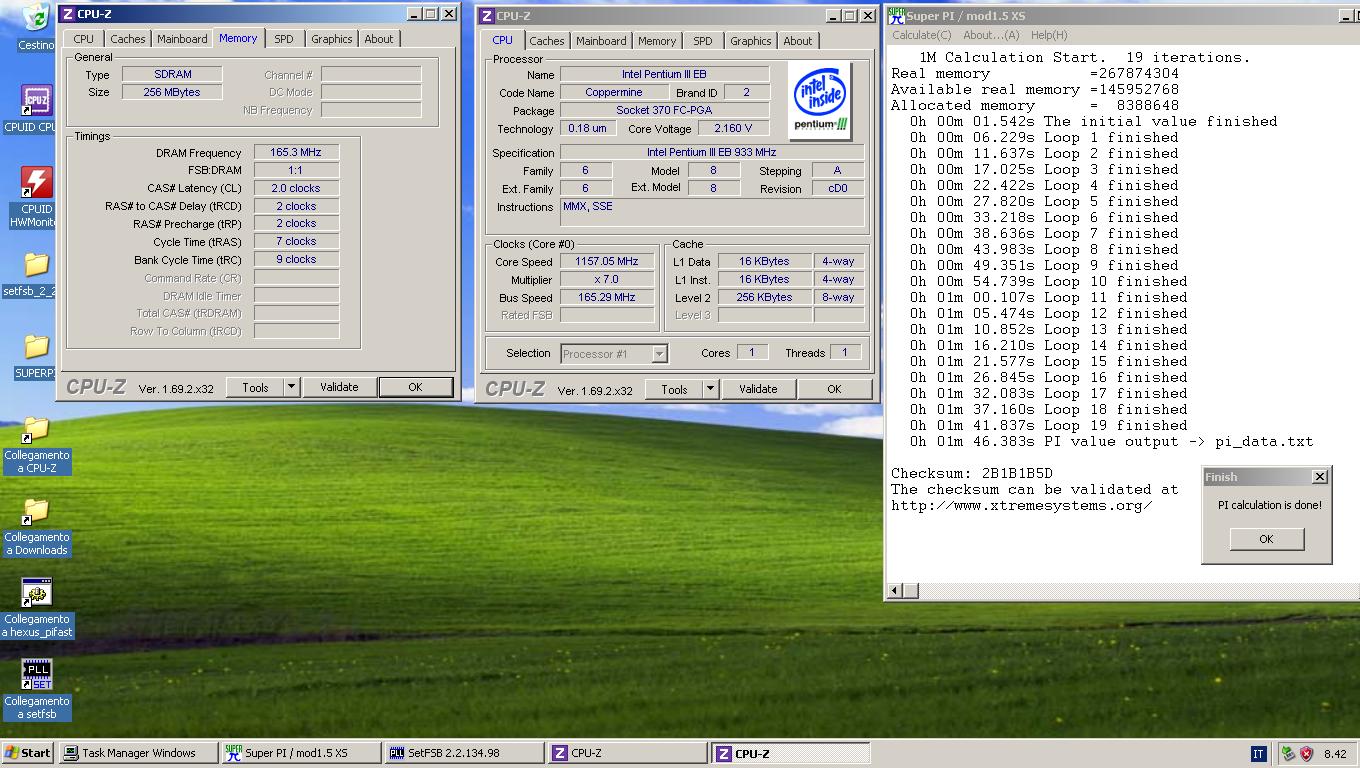1360x768 pixels.
Task: Click OK in right CPU-Z CPU window
Action: point(834,389)
